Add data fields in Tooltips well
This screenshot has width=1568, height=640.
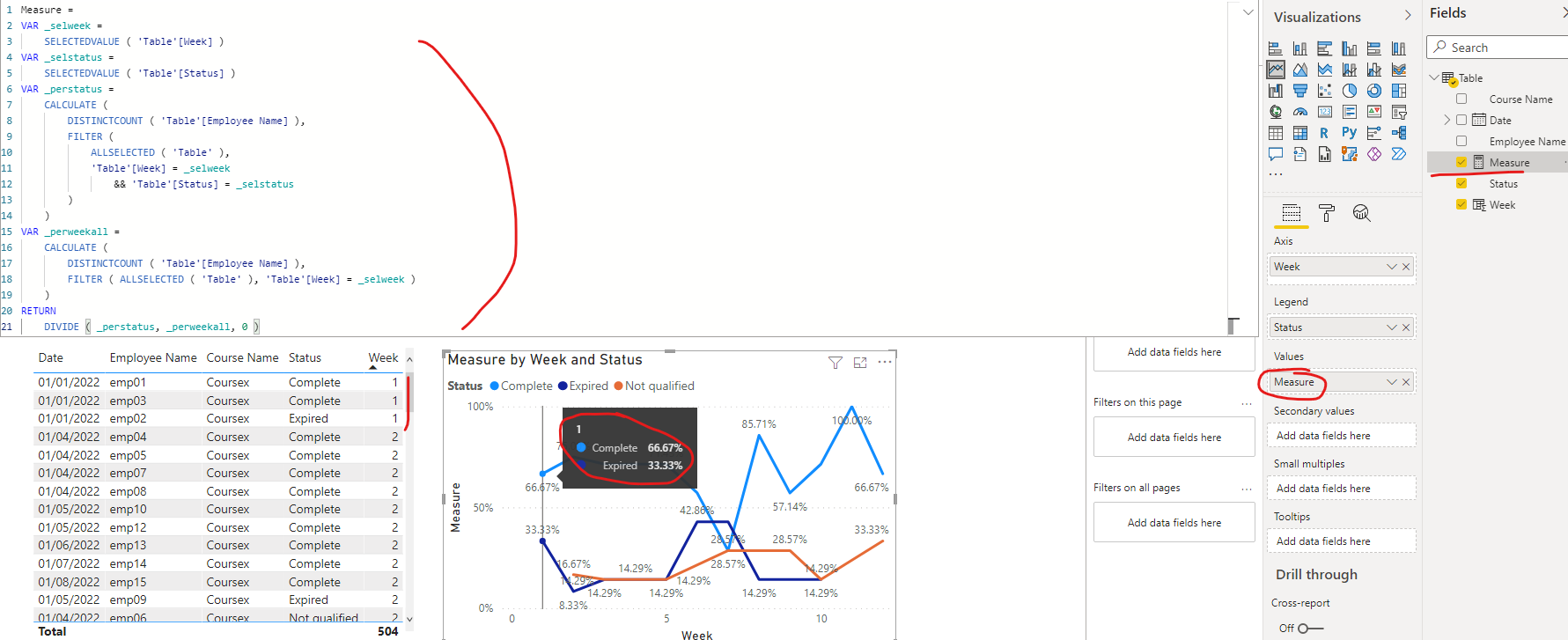click(x=1341, y=541)
